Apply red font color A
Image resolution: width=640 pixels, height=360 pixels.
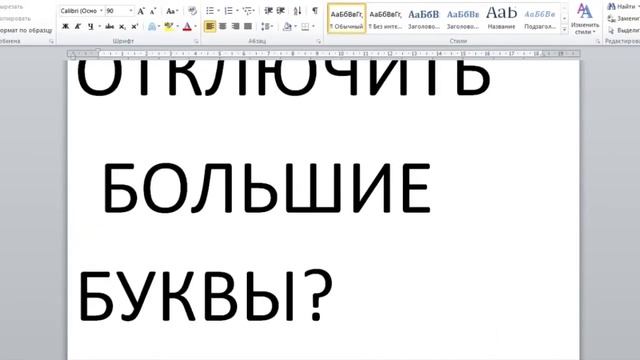pyautogui.click(x=187, y=27)
